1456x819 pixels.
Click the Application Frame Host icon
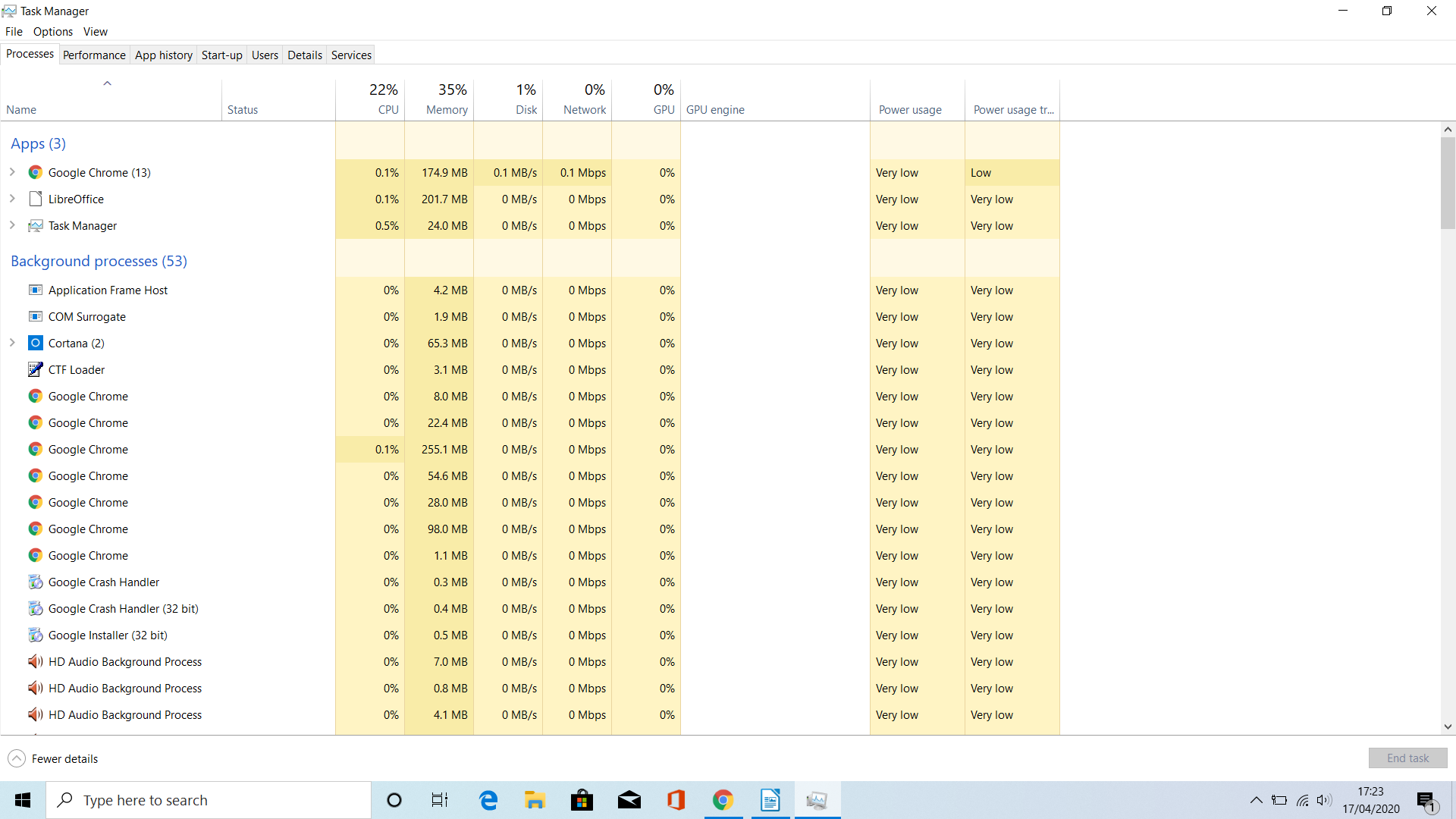pyautogui.click(x=35, y=290)
